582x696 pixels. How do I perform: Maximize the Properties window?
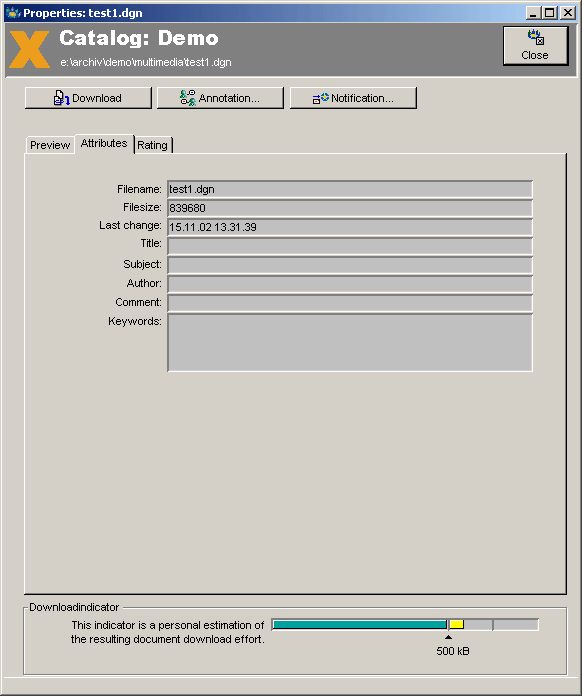click(x=550, y=13)
